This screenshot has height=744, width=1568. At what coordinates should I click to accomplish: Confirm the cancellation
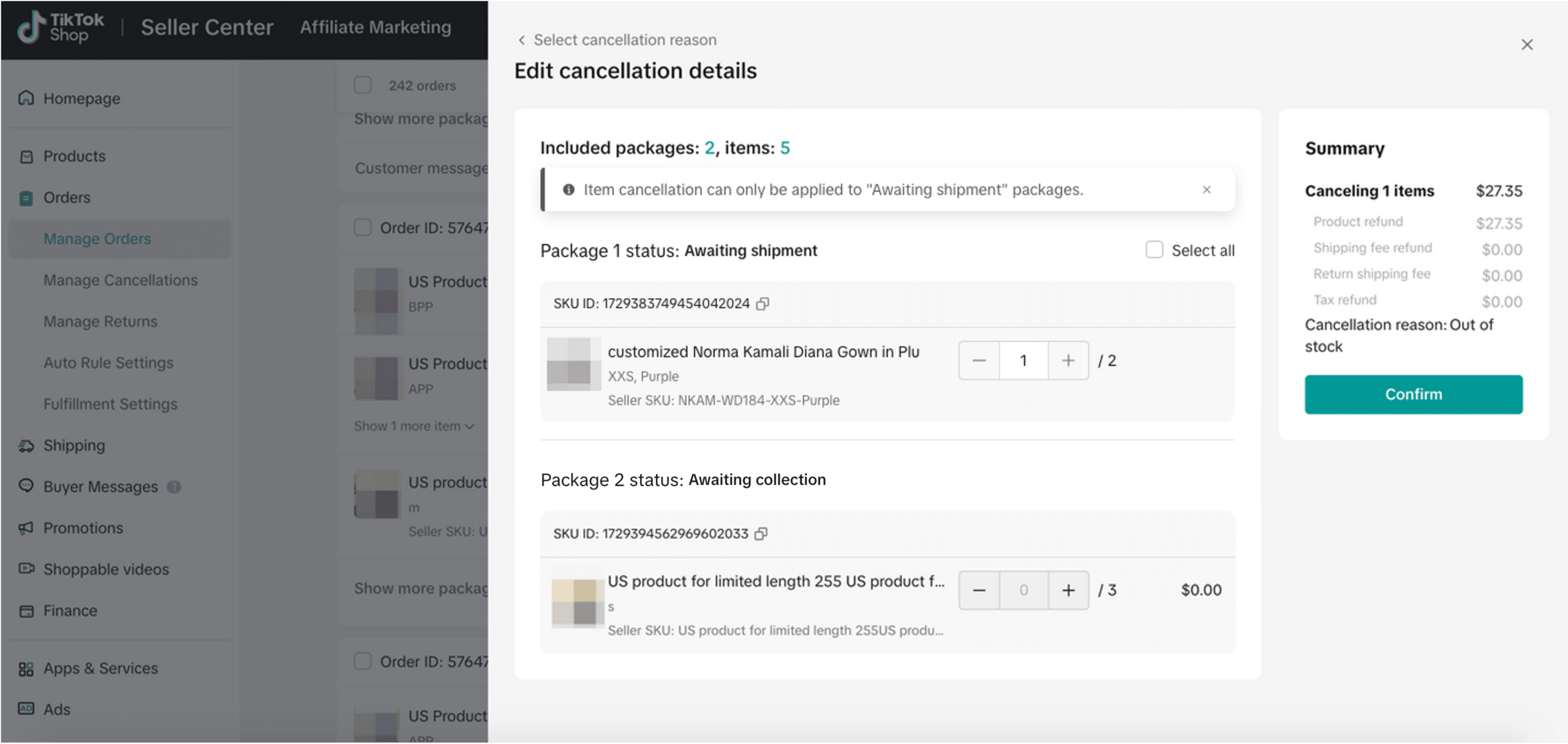pyautogui.click(x=1413, y=394)
